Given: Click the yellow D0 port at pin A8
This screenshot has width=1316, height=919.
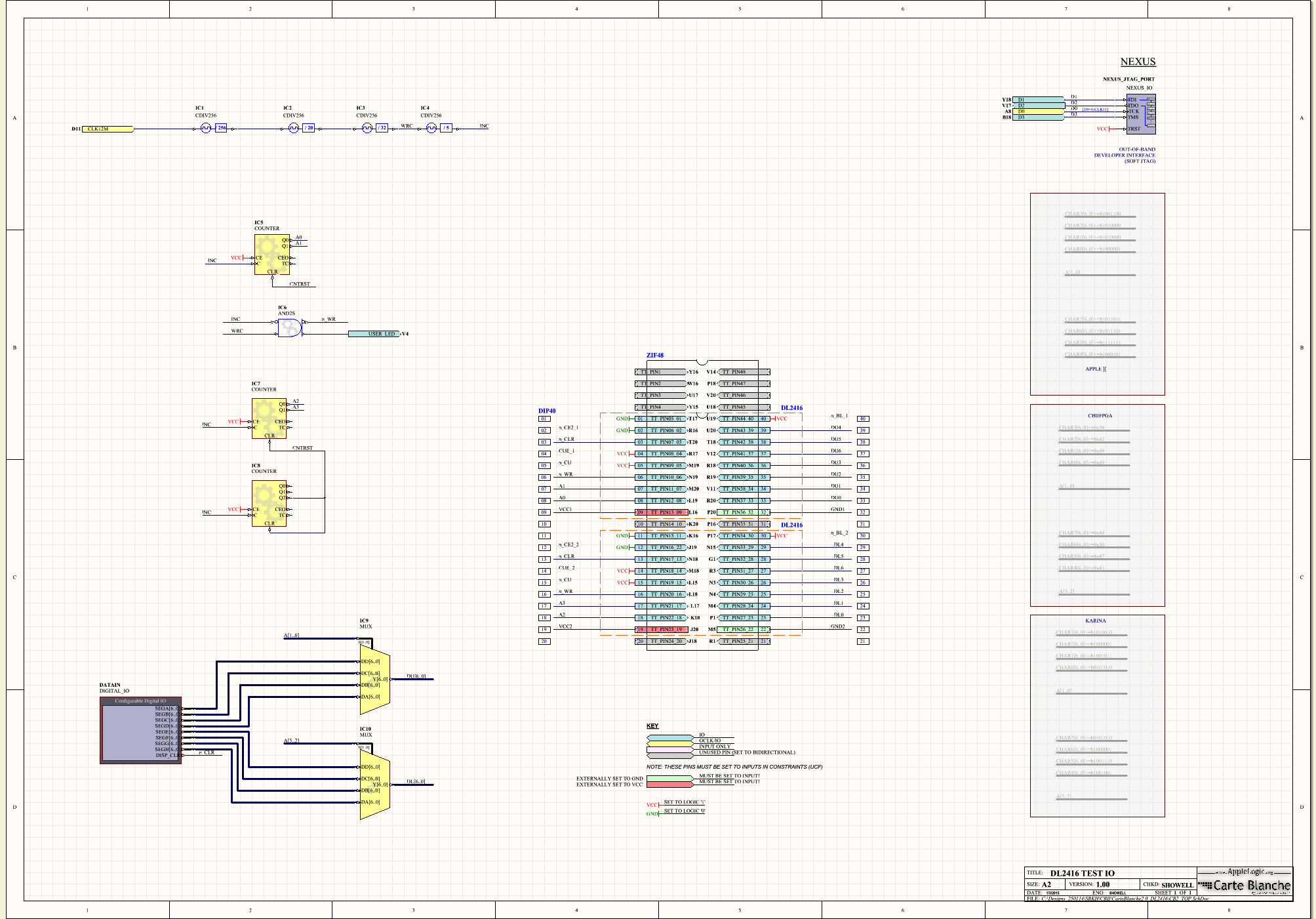Looking at the screenshot, I should point(1039,112).
